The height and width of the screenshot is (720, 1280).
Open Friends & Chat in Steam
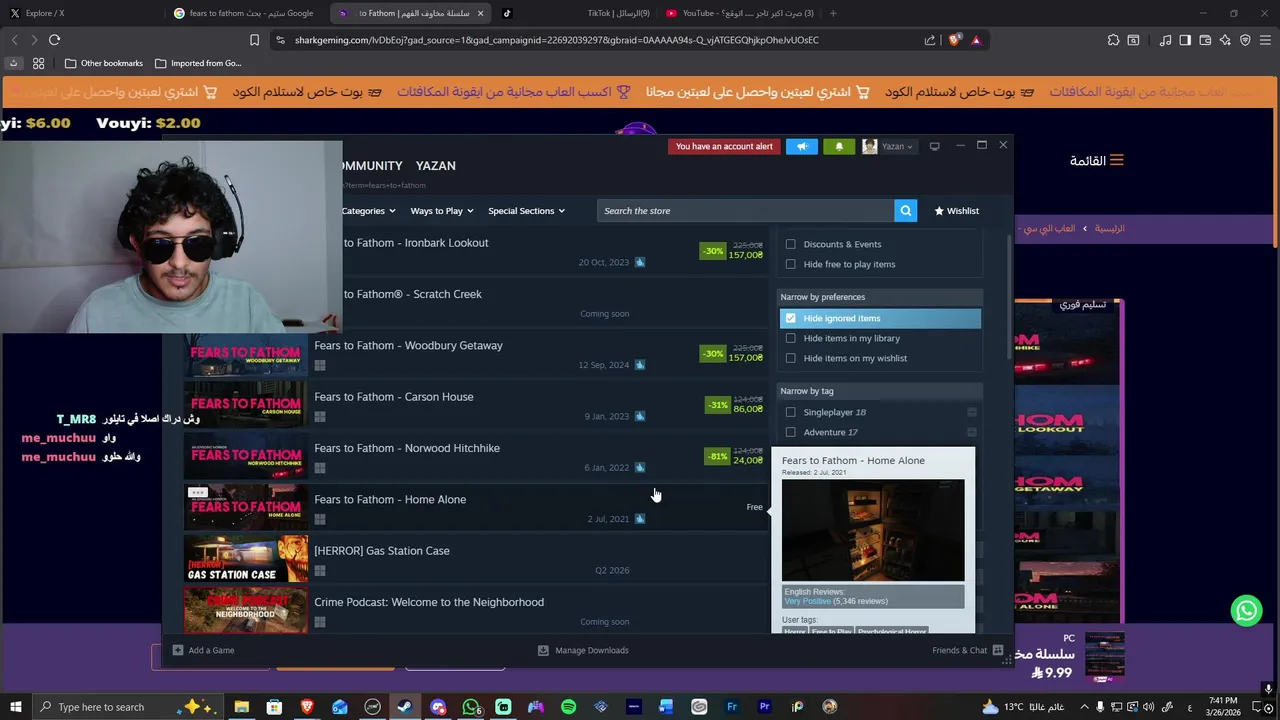tap(967, 650)
